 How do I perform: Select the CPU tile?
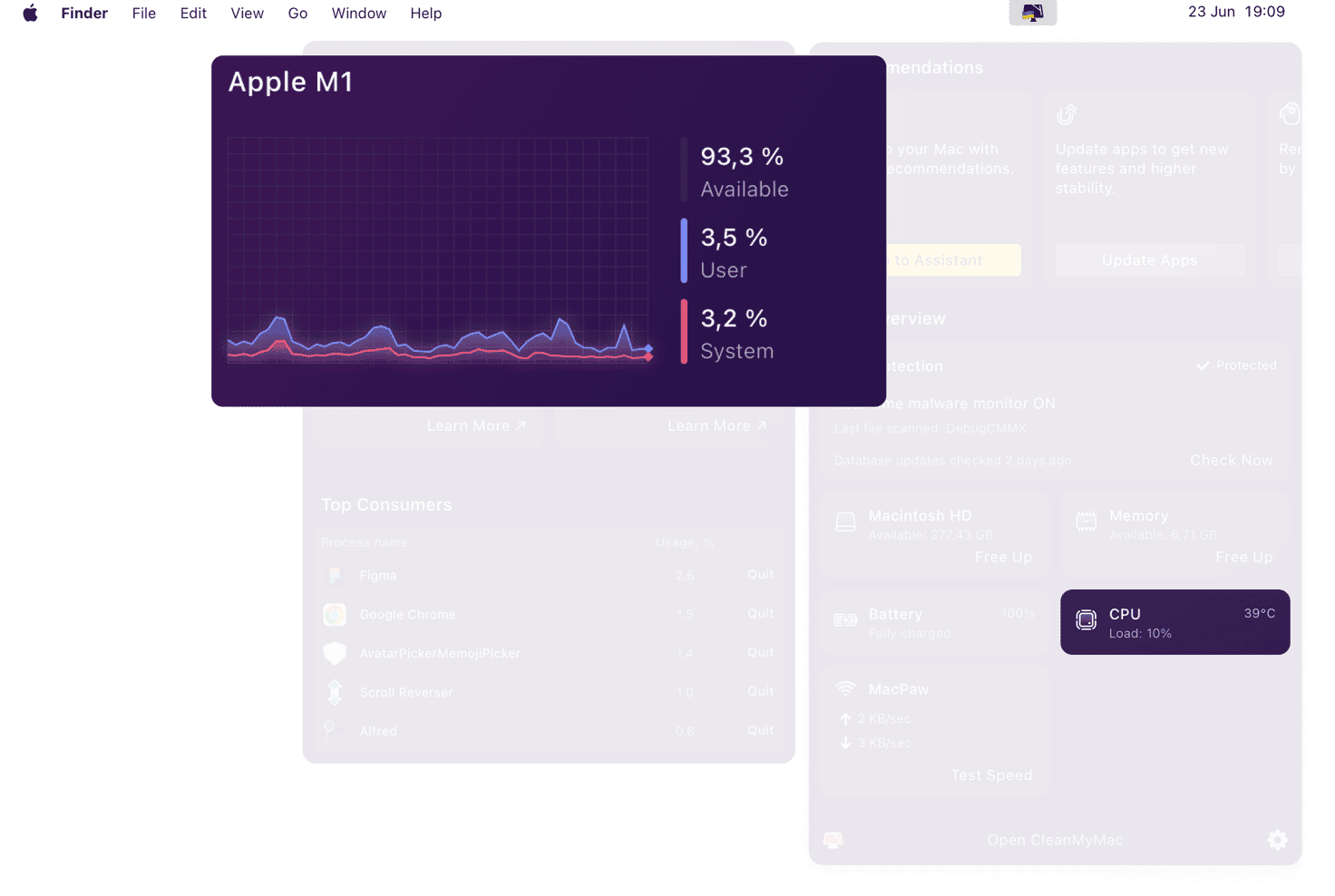coord(1174,622)
